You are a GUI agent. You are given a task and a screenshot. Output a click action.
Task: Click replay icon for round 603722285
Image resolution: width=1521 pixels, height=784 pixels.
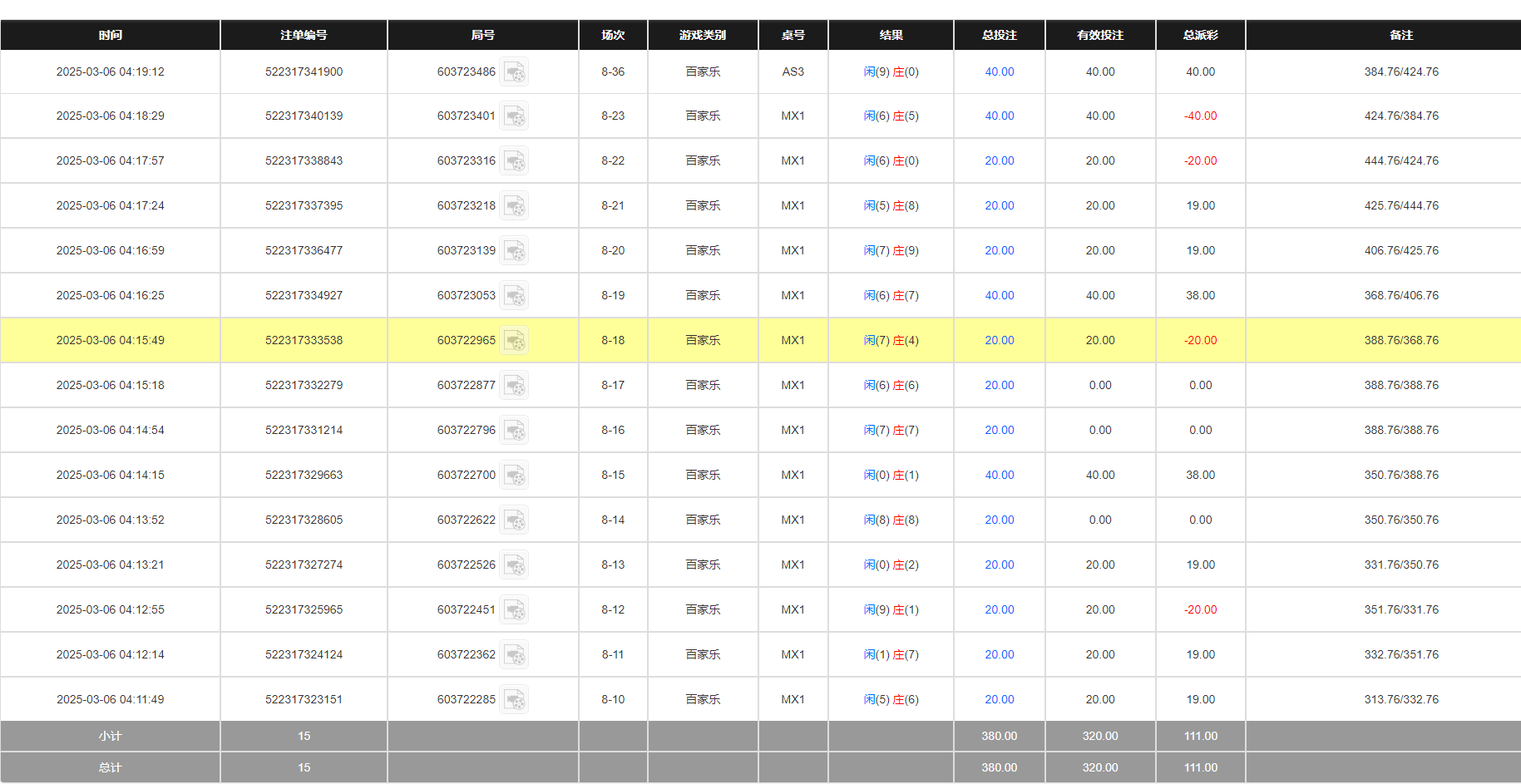(514, 700)
